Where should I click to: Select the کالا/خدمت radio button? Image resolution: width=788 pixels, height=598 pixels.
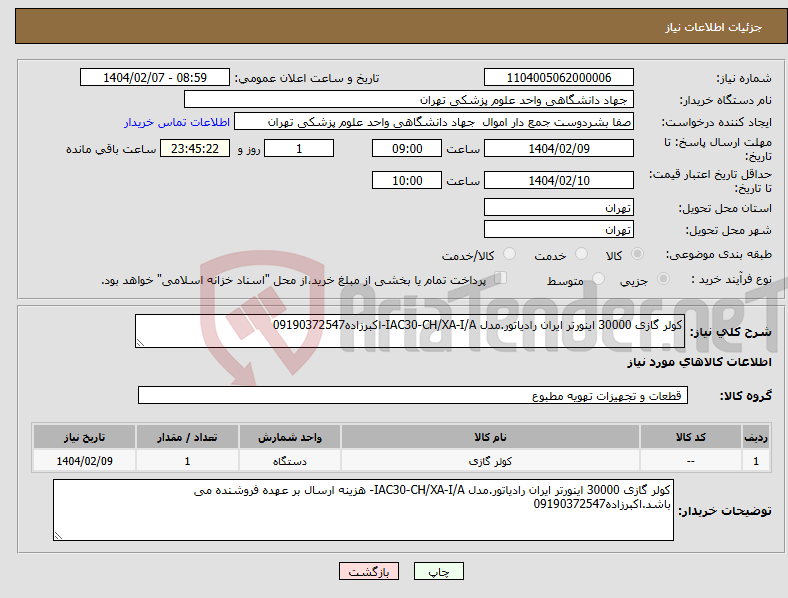click(x=509, y=254)
